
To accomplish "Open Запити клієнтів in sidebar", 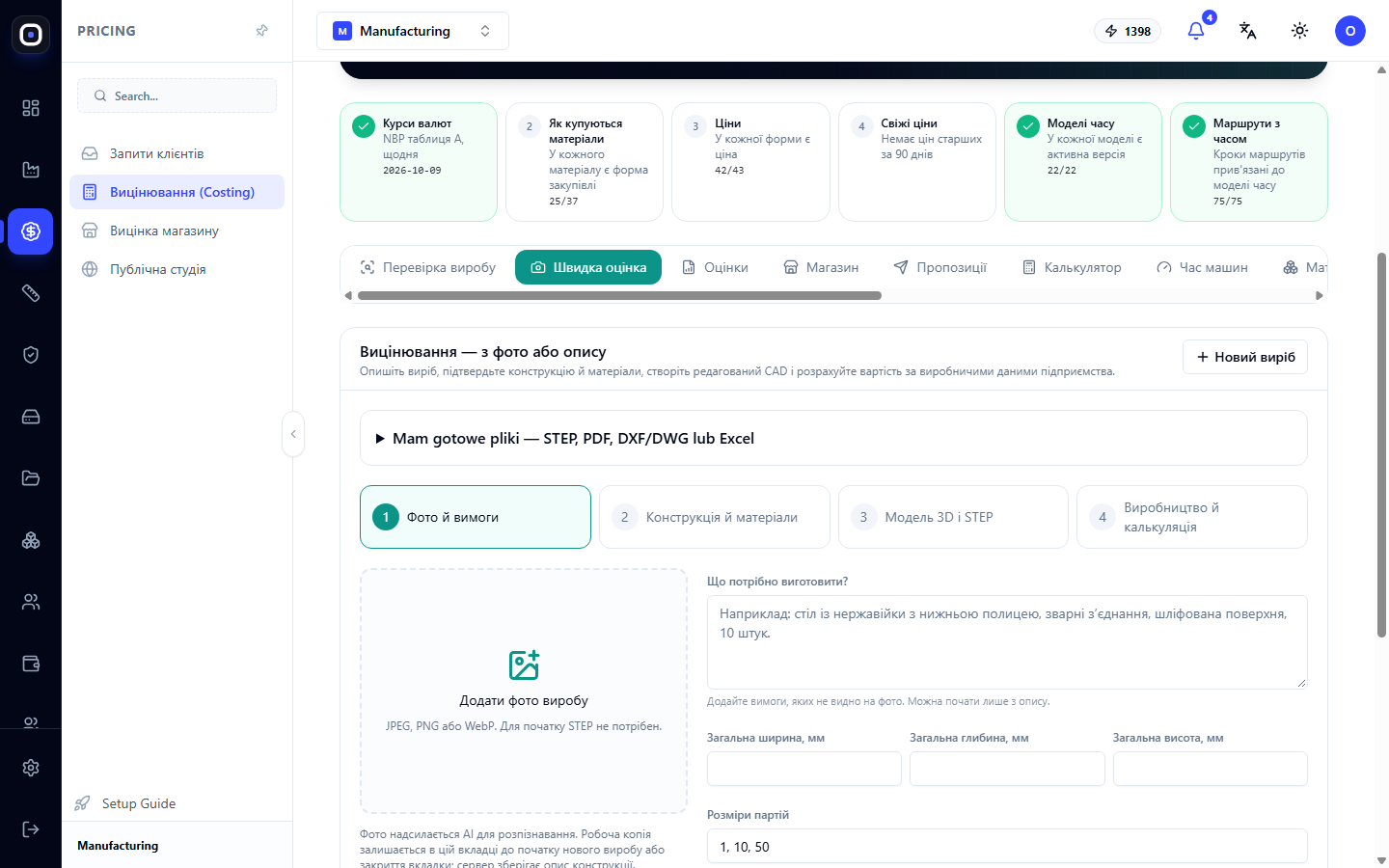I will click(177, 153).
